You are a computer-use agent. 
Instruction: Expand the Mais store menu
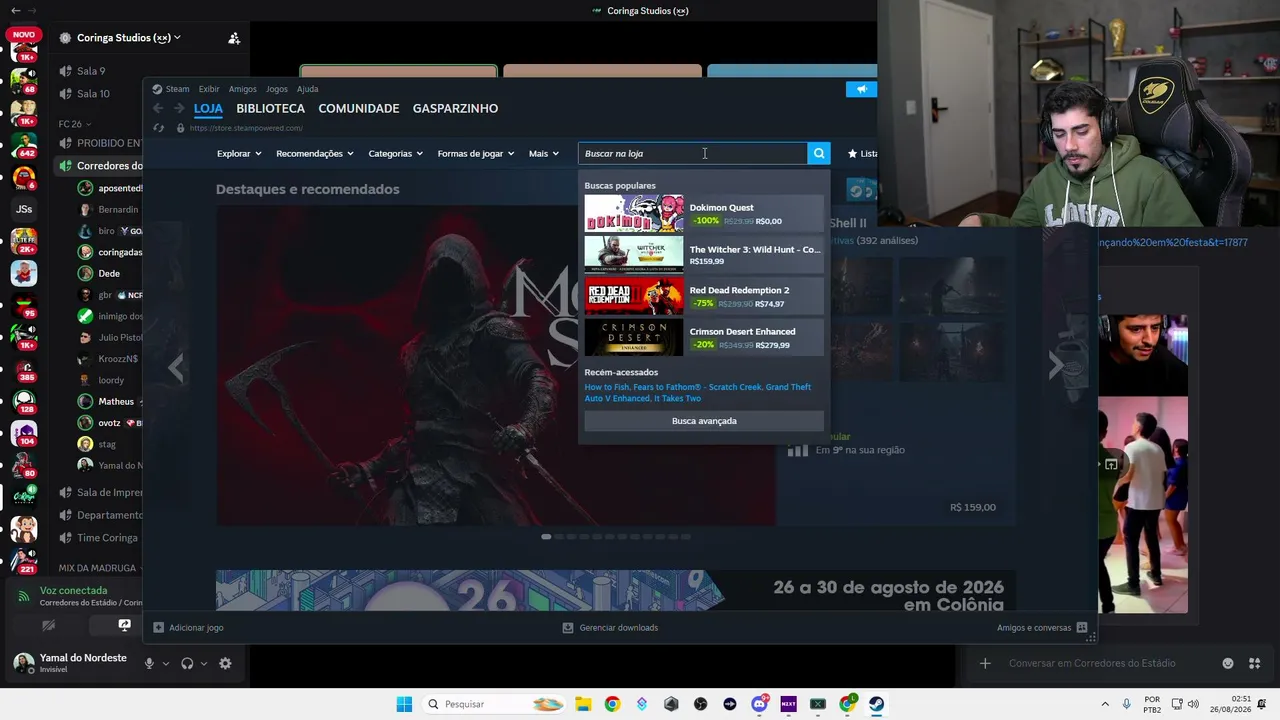pos(544,153)
